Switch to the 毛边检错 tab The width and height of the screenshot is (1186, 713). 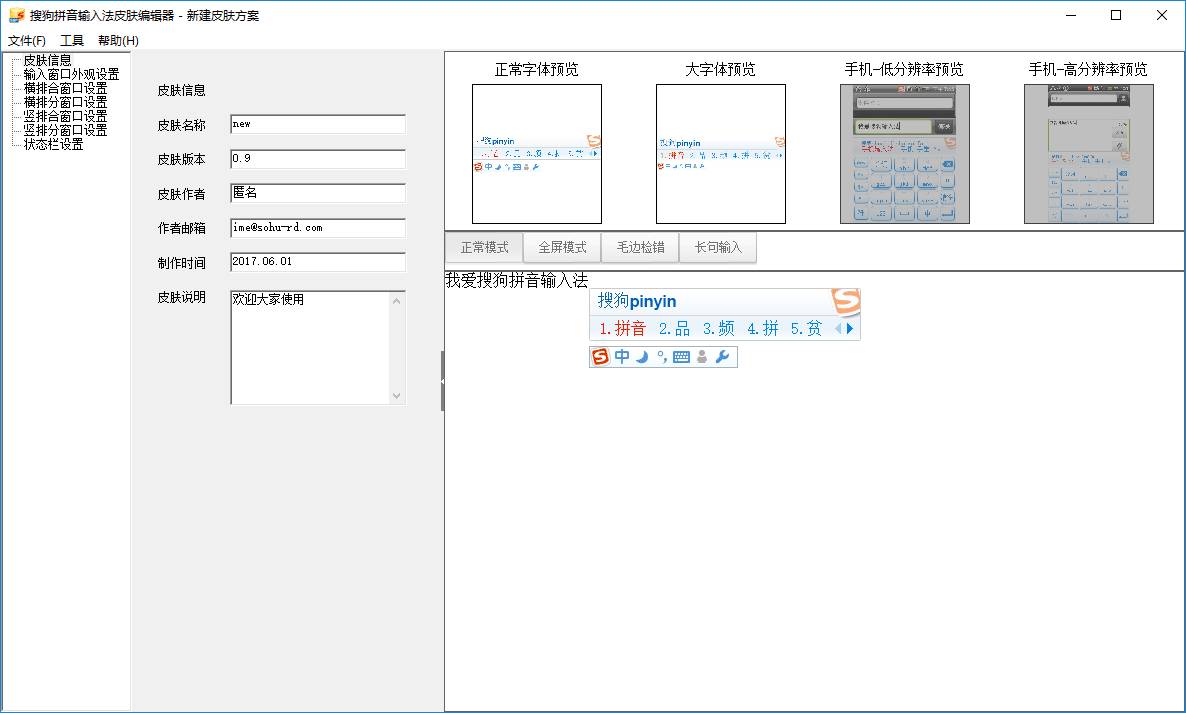(641, 247)
